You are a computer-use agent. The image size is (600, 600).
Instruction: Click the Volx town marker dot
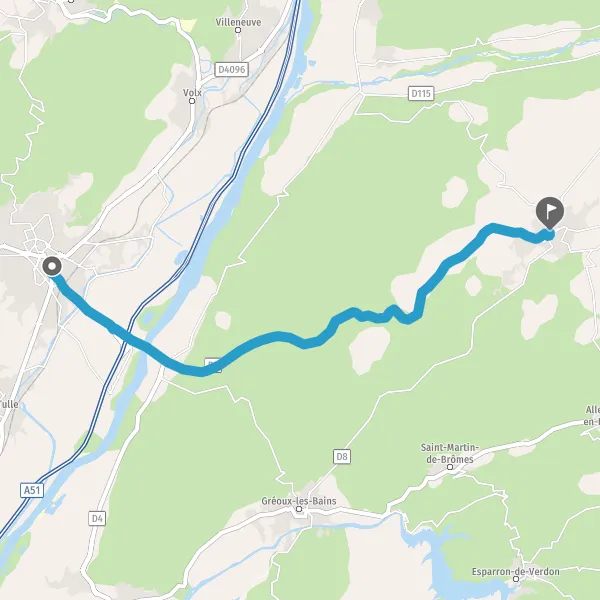192,101
